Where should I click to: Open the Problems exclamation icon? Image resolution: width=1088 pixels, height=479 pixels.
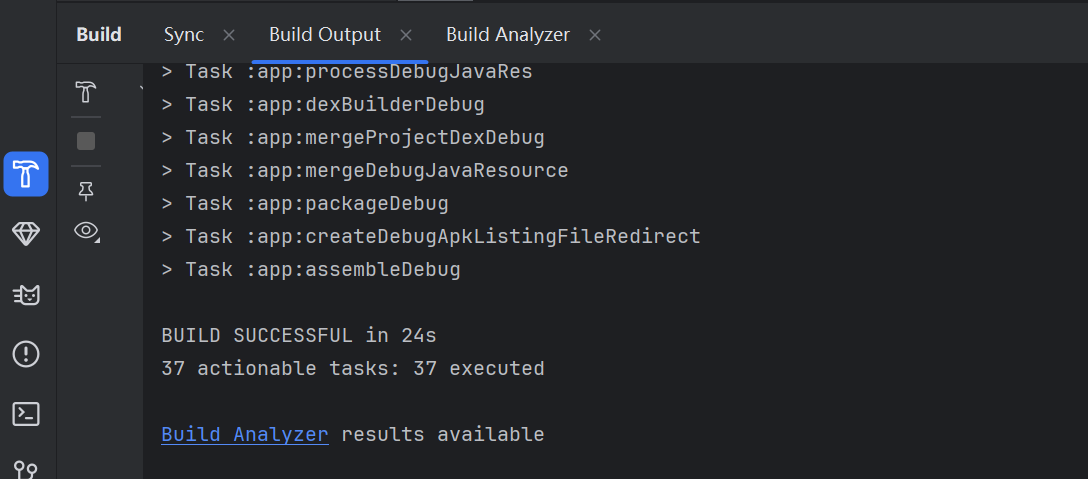26,354
